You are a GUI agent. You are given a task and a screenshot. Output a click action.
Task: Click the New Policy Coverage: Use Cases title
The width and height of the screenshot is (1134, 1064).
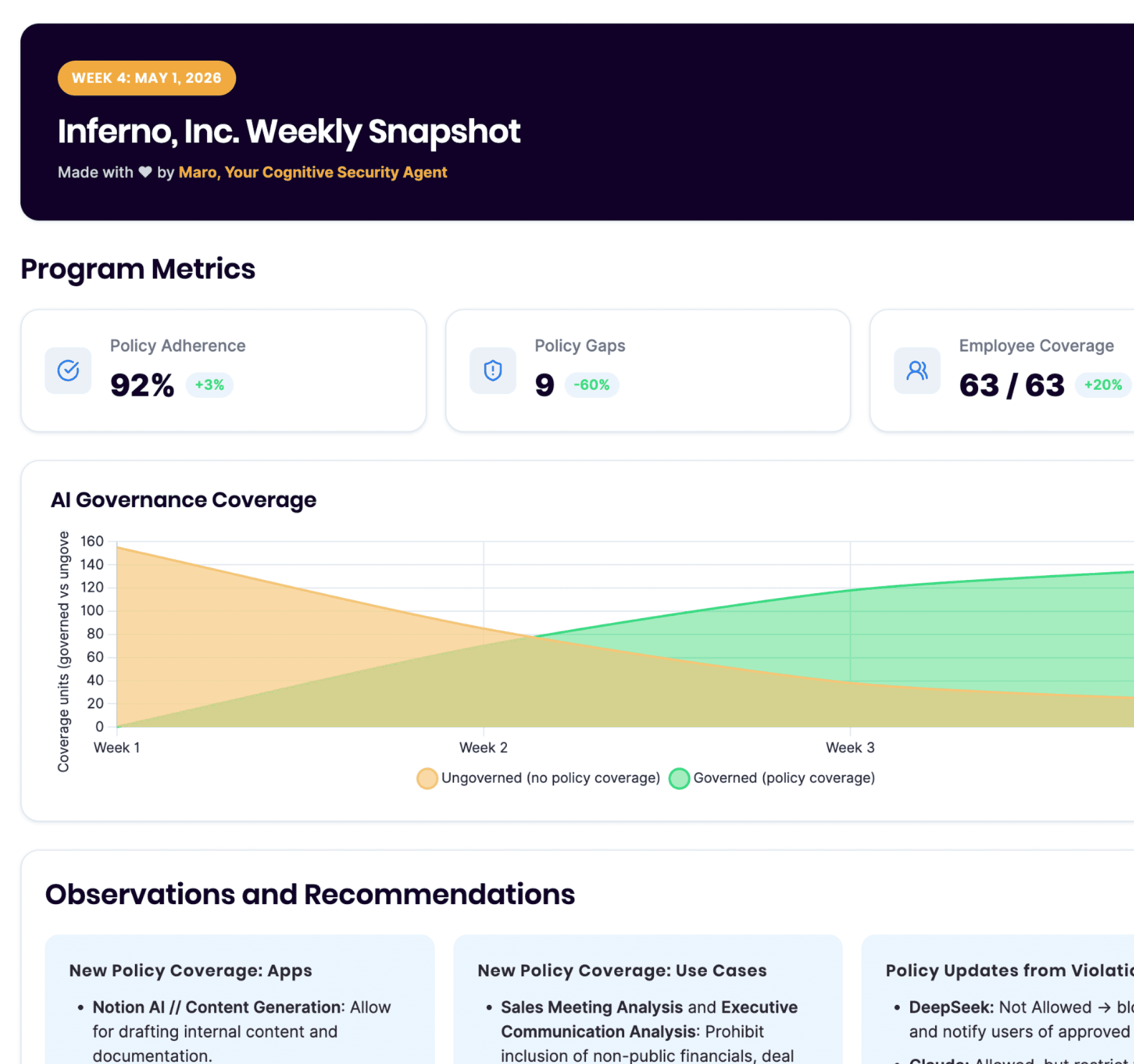point(622,971)
